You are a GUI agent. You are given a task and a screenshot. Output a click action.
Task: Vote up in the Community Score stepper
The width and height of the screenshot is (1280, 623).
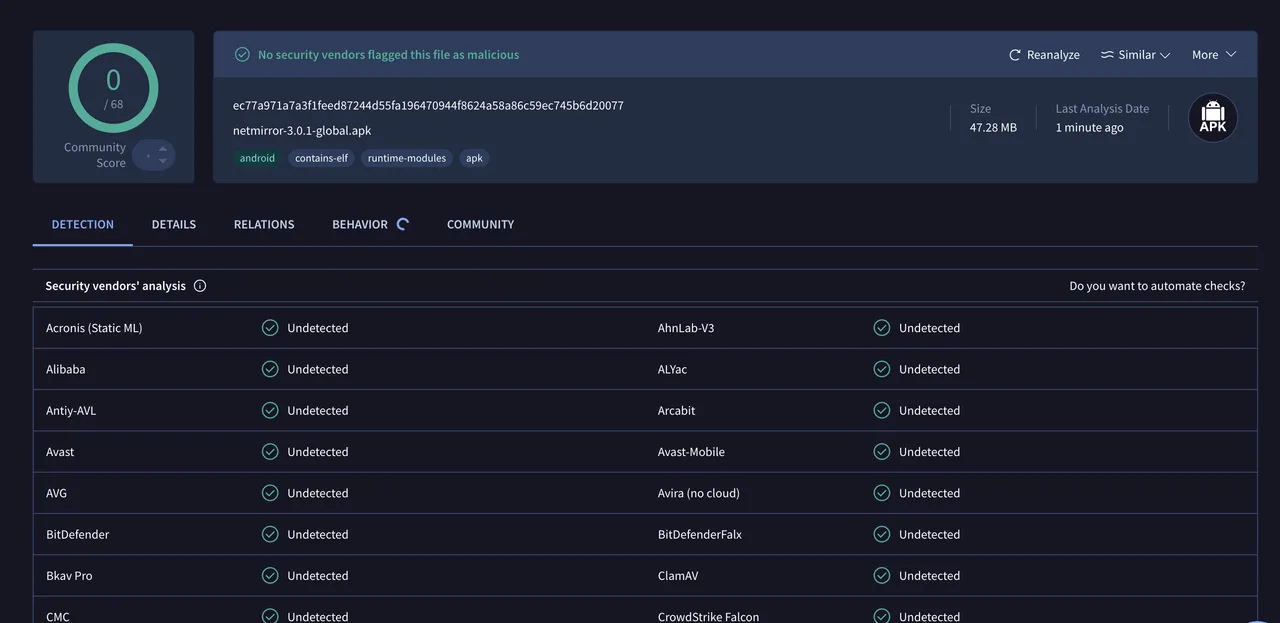163,149
